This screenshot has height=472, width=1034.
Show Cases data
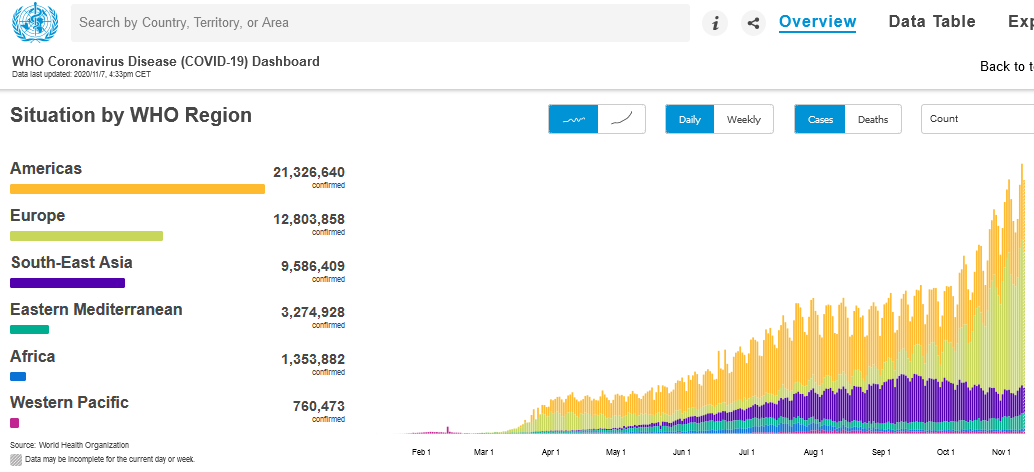coord(820,119)
